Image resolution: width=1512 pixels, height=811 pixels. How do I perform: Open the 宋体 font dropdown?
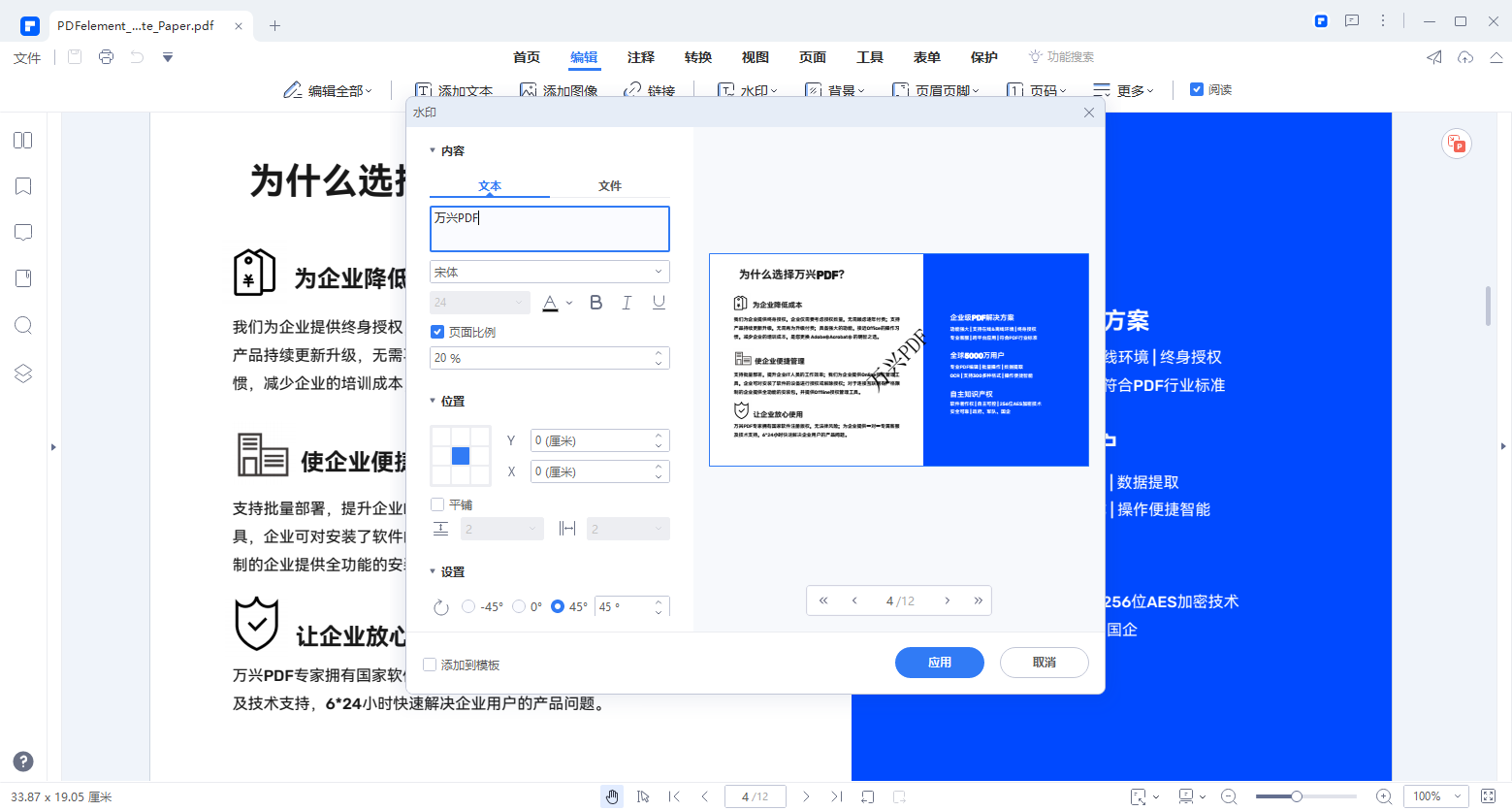549,271
